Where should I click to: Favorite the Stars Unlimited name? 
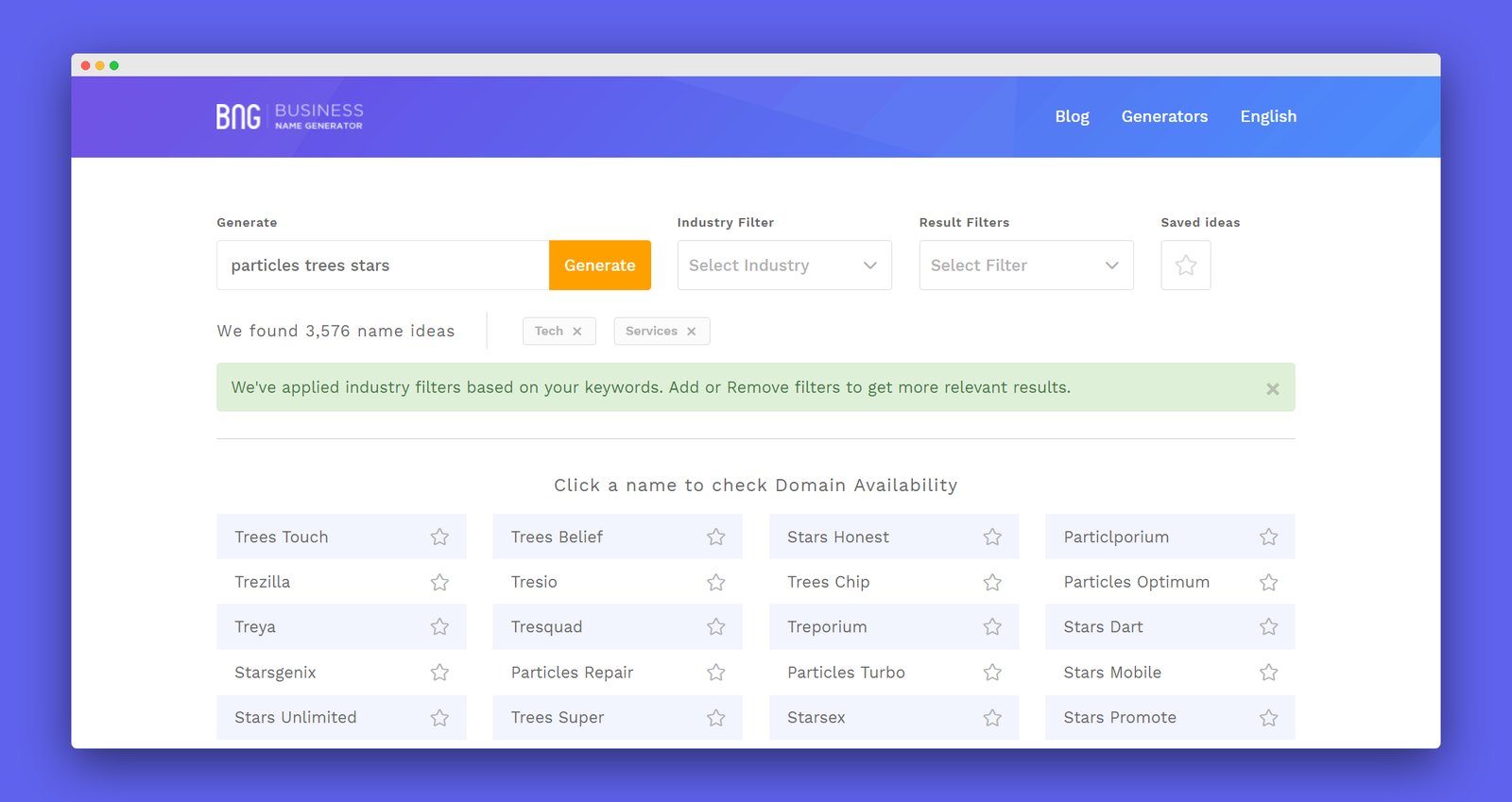439,717
